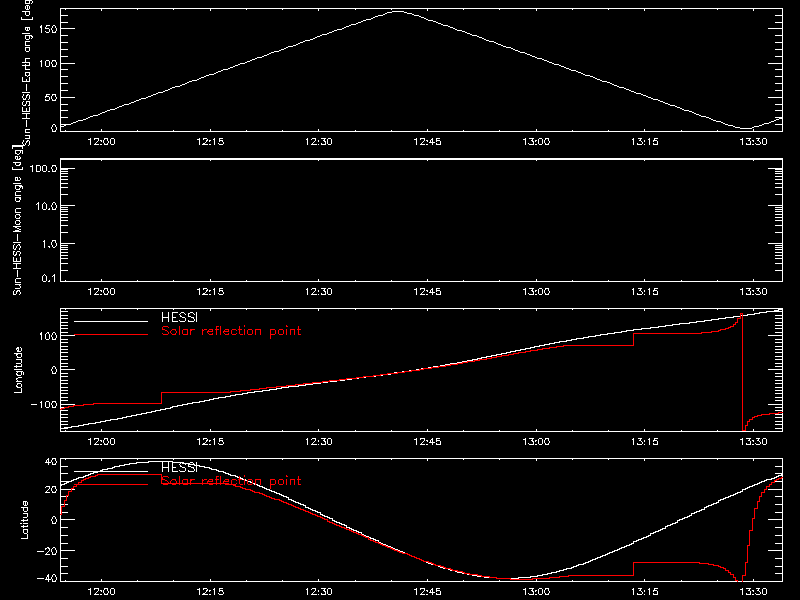The height and width of the screenshot is (600, 800).
Task: Click the 100.0 tick label on Moon angle plot
Action: [43, 169]
